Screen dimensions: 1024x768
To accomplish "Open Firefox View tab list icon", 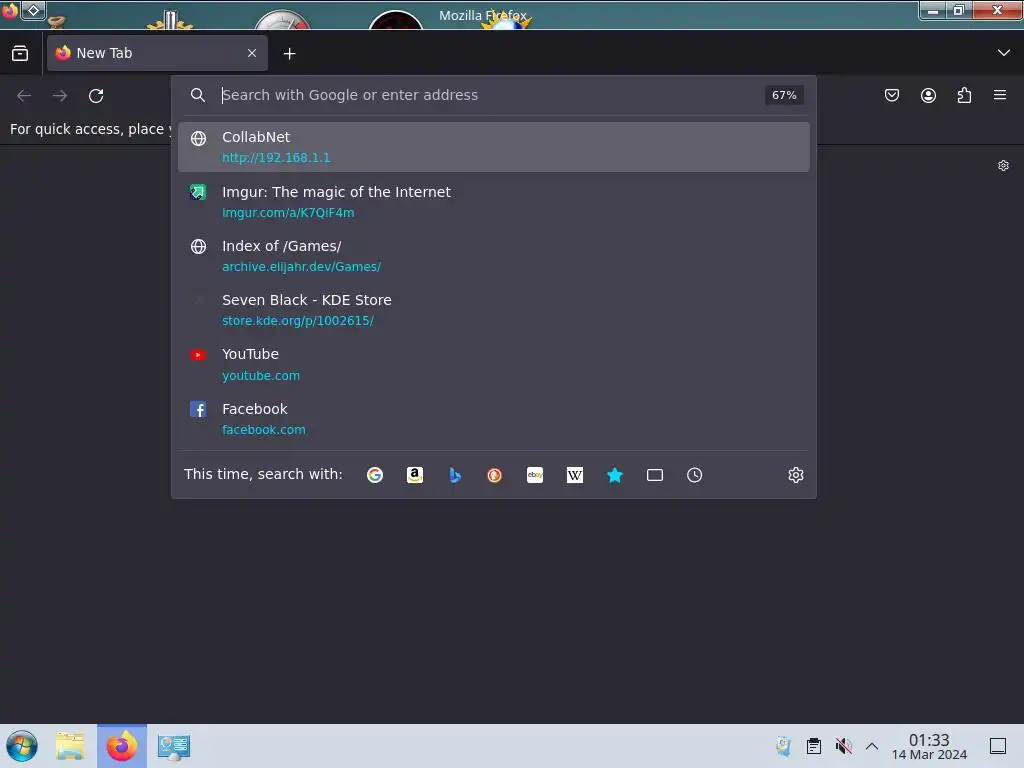I will tap(20, 54).
